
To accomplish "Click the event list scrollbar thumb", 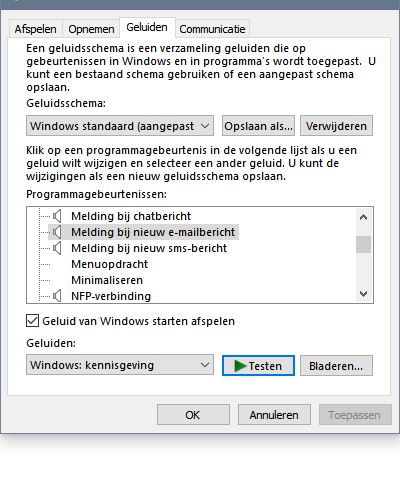I will point(363,245).
